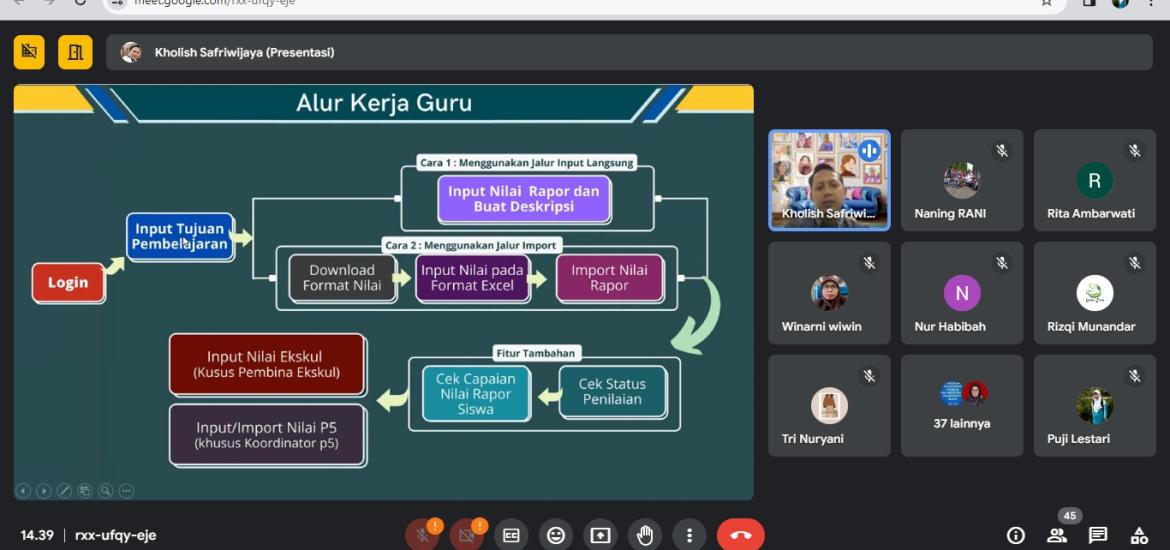Toggle the camera on/off button
Viewport: 1170px width, 550px height.
(466, 535)
